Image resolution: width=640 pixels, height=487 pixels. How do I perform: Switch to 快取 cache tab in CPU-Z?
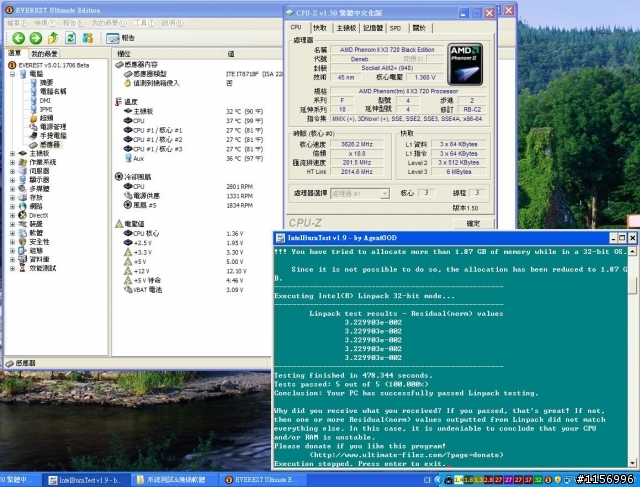tap(320, 28)
